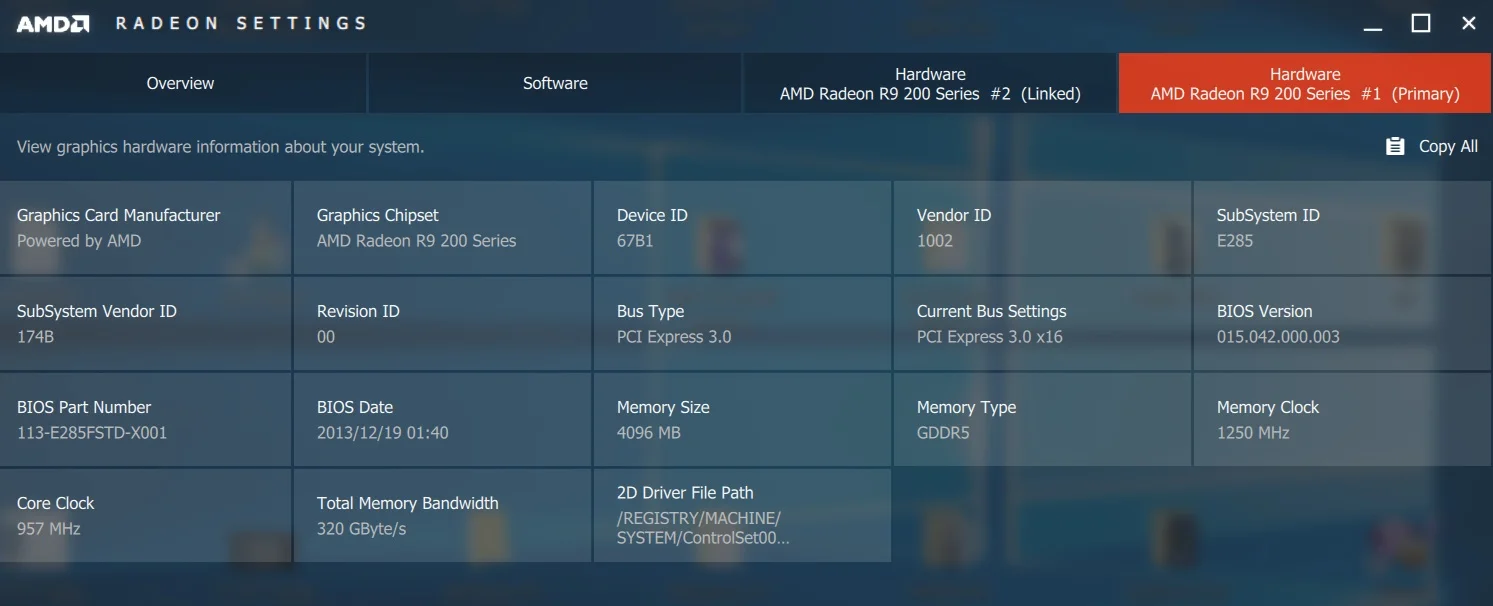1493x606 pixels.
Task: Select the Memory Size value 4096 MB
Action: pos(649,433)
